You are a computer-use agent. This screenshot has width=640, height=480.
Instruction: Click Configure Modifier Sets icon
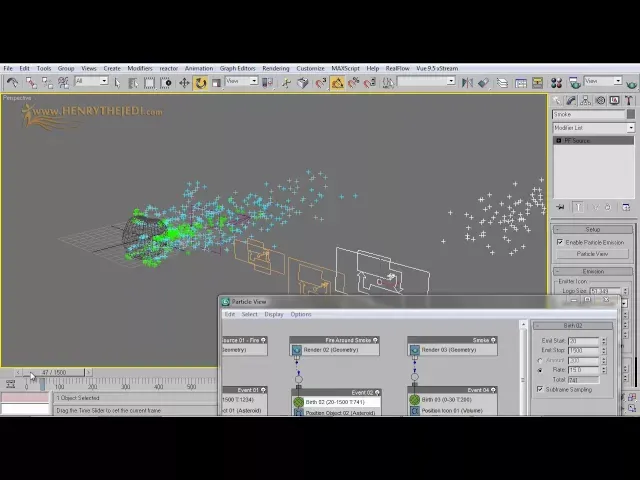pos(627,207)
